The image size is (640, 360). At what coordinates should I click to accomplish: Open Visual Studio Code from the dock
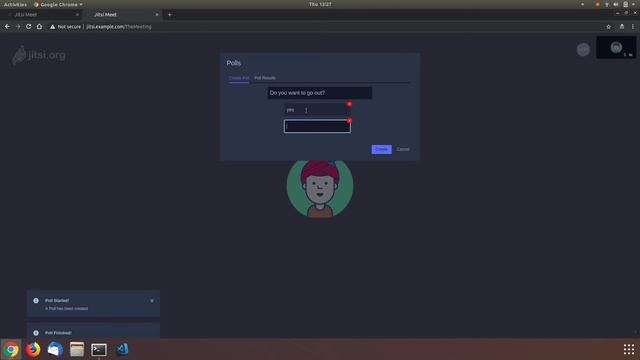pos(122,349)
